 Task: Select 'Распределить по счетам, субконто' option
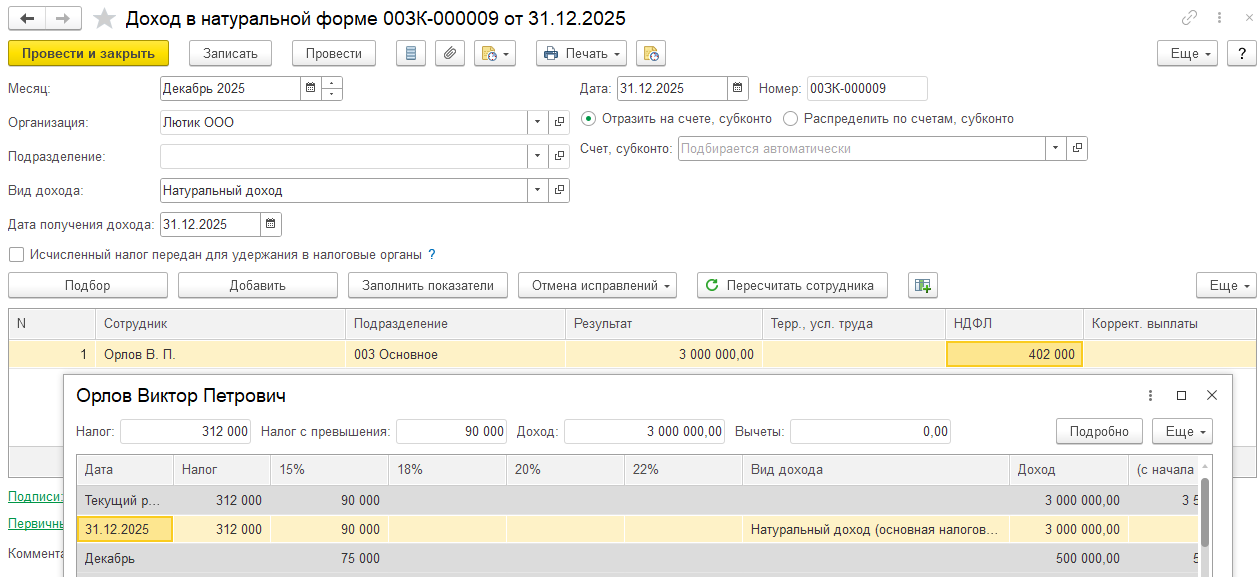(791, 119)
